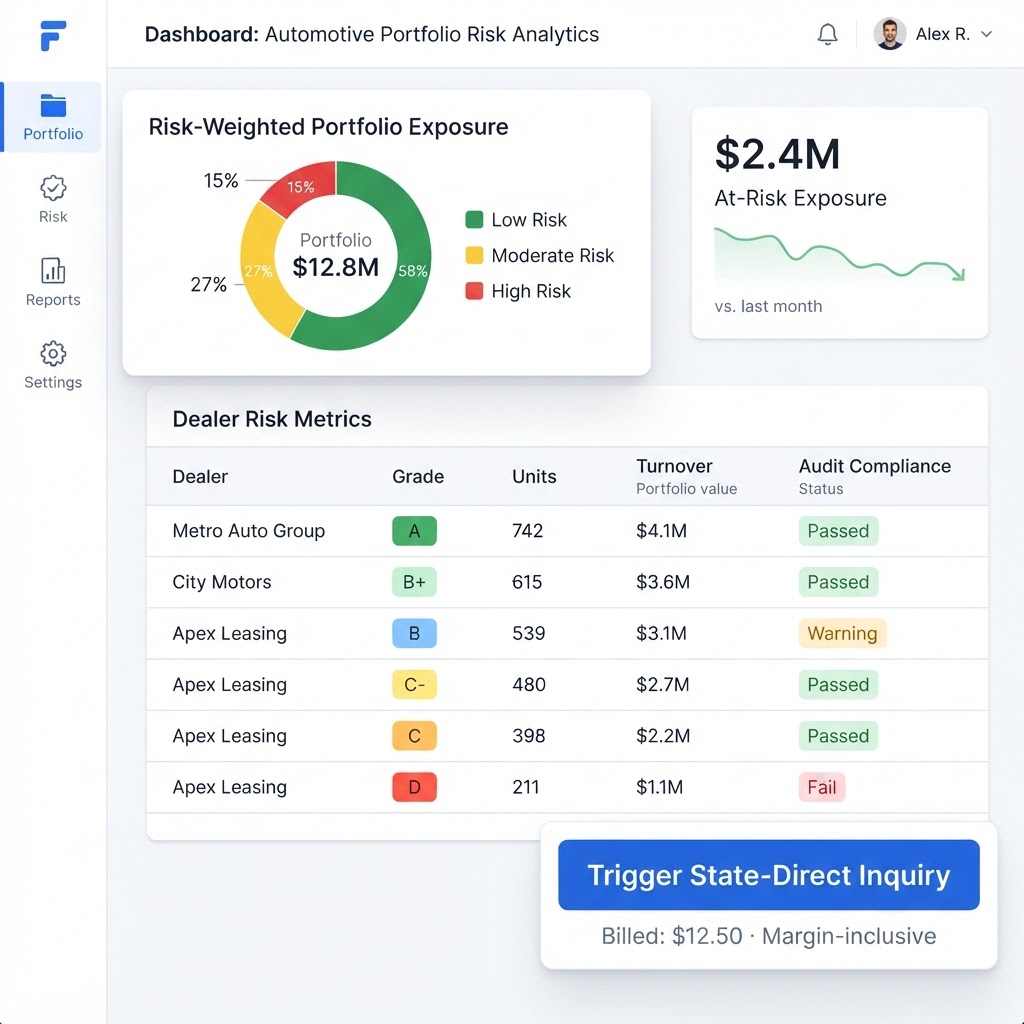Click Alex R. profile avatar
Viewport: 1024px width, 1024px height.
889,34
